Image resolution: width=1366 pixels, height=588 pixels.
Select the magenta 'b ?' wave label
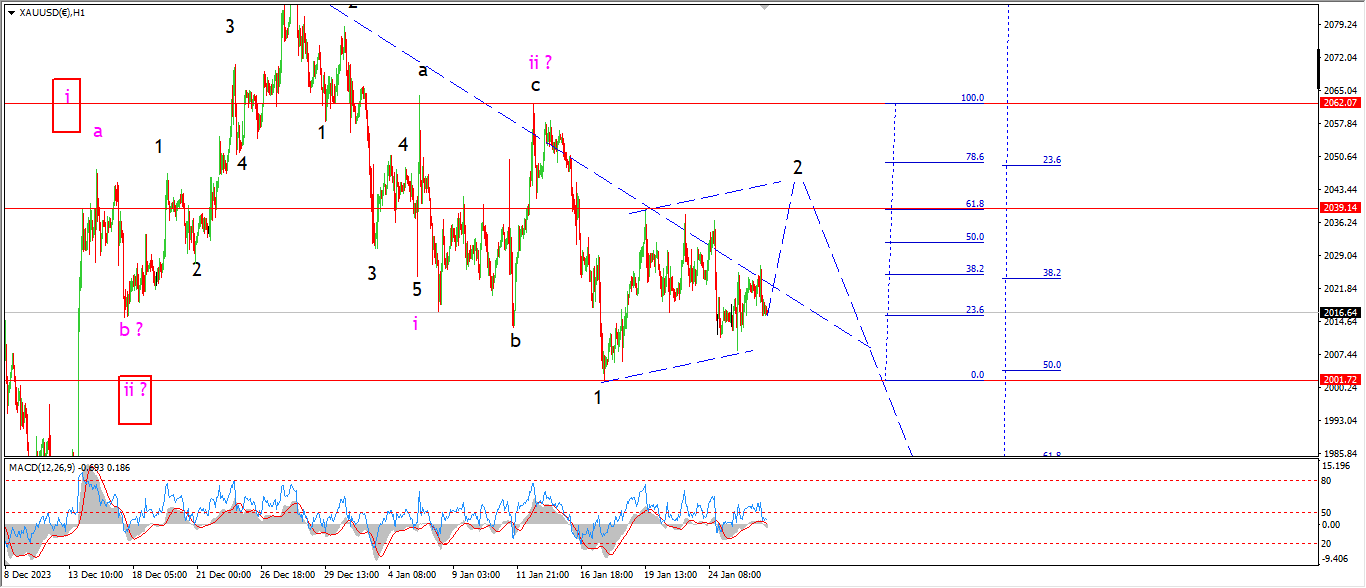(131, 329)
